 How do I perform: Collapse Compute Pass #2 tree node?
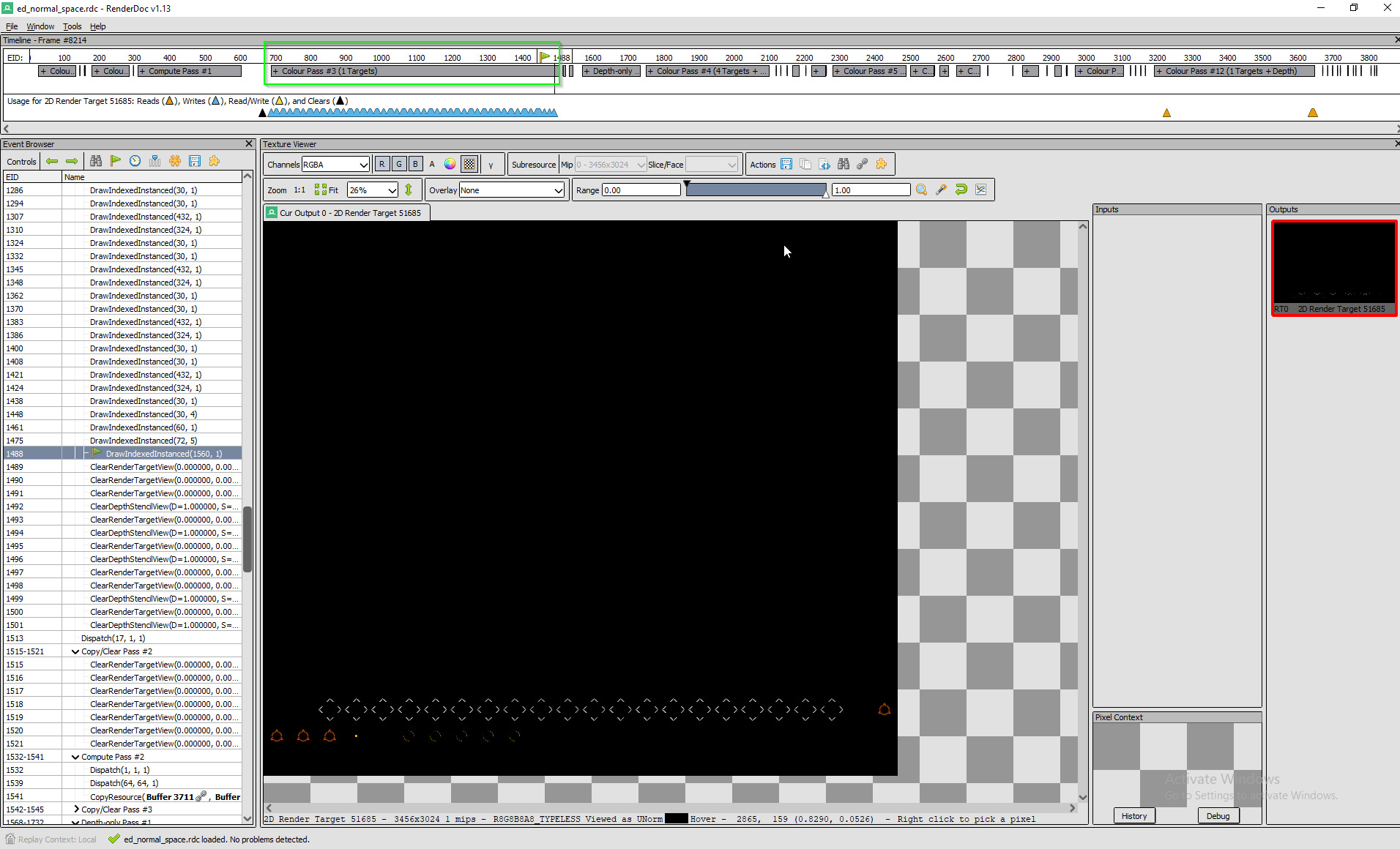pos(75,757)
